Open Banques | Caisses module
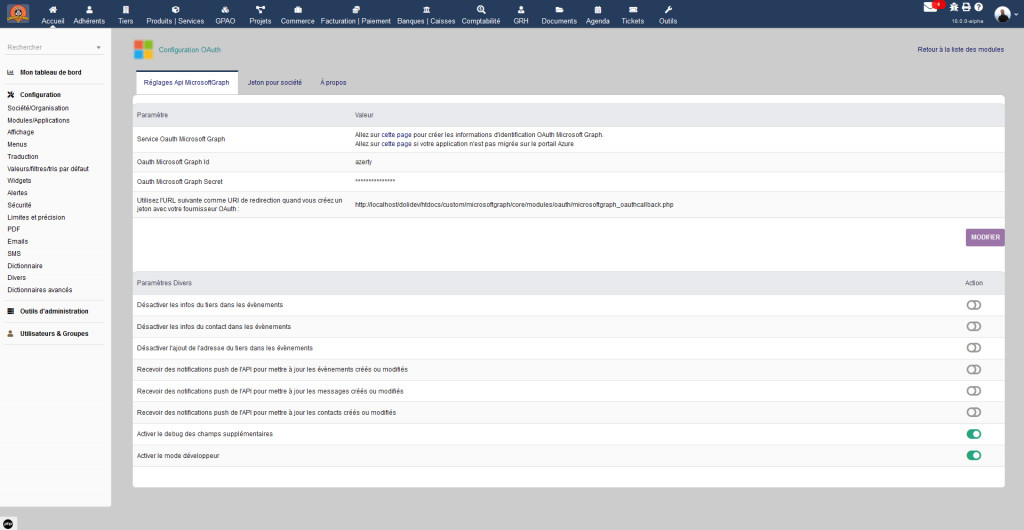Screen dimensions: 1024x530 pos(426,14)
